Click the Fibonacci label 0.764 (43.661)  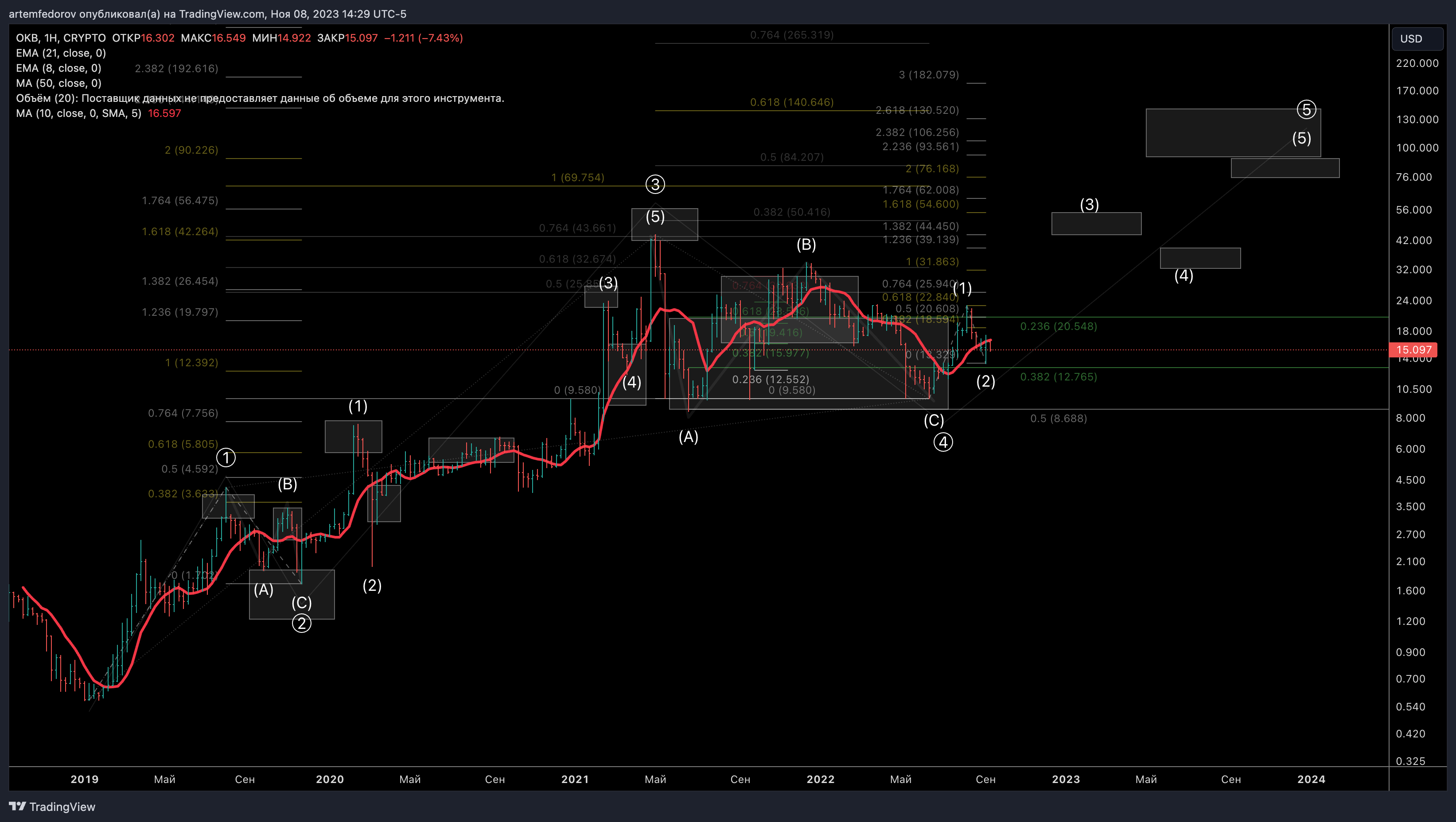[x=577, y=228]
